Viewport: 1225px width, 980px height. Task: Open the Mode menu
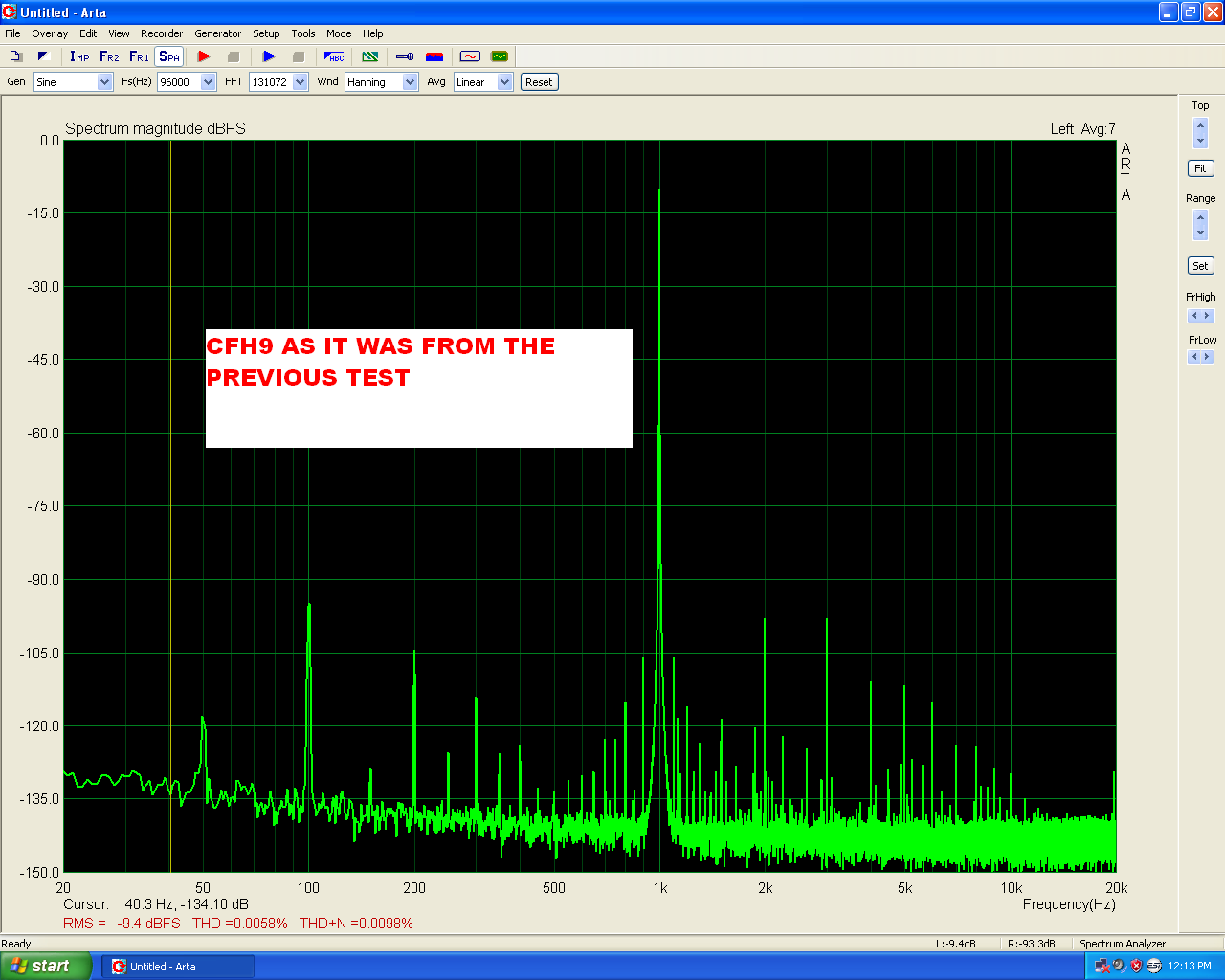point(339,33)
